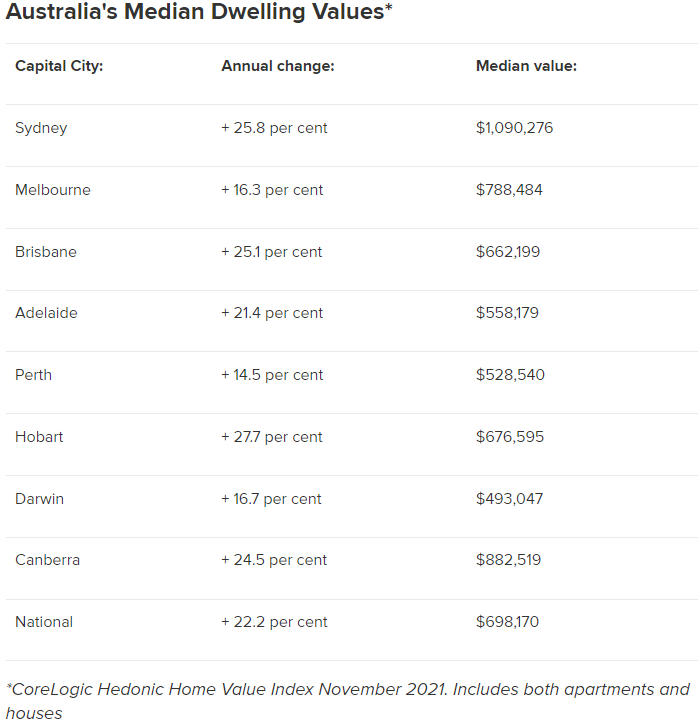The height and width of the screenshot is (720, 700).
Task: Click the CoreLogic Hedonic Home Value Index footnote
Action: click(x=348, y=701)
